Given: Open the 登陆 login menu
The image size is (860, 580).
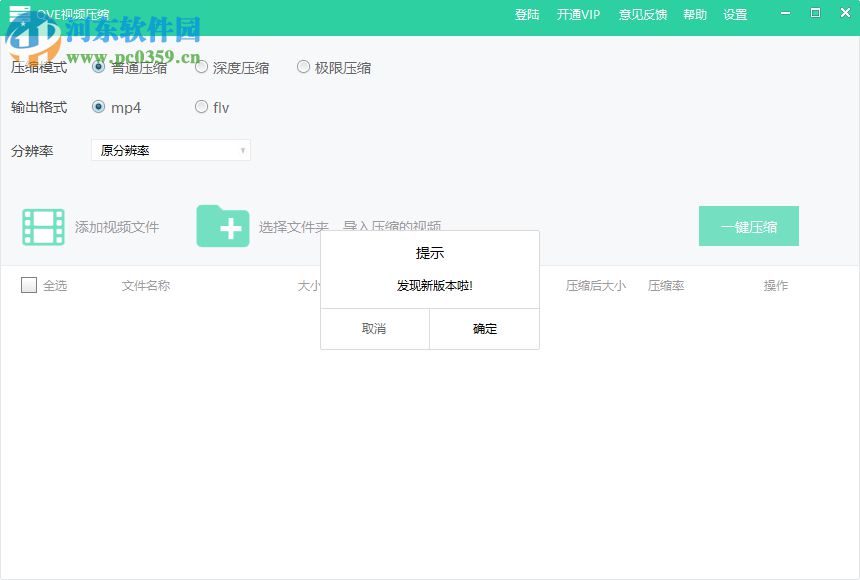Looking at the screenshot, I should (x=527, y=15).
